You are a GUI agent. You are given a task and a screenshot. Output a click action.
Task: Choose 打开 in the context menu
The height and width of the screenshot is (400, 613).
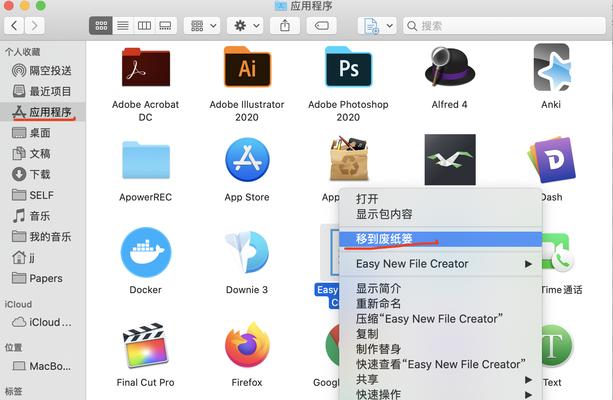[440, 199]
